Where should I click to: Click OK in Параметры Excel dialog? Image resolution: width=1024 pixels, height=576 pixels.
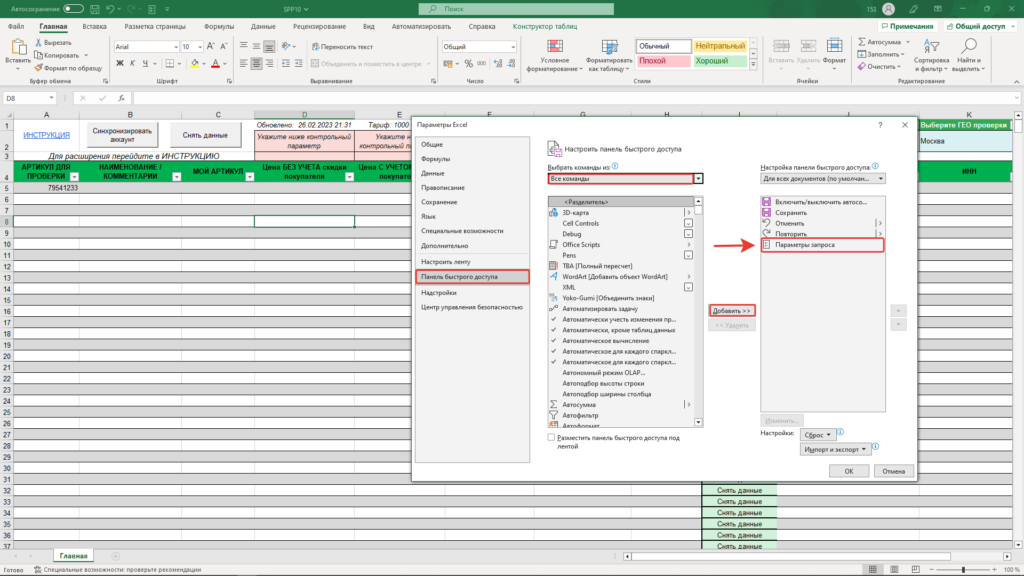(849, 471)
